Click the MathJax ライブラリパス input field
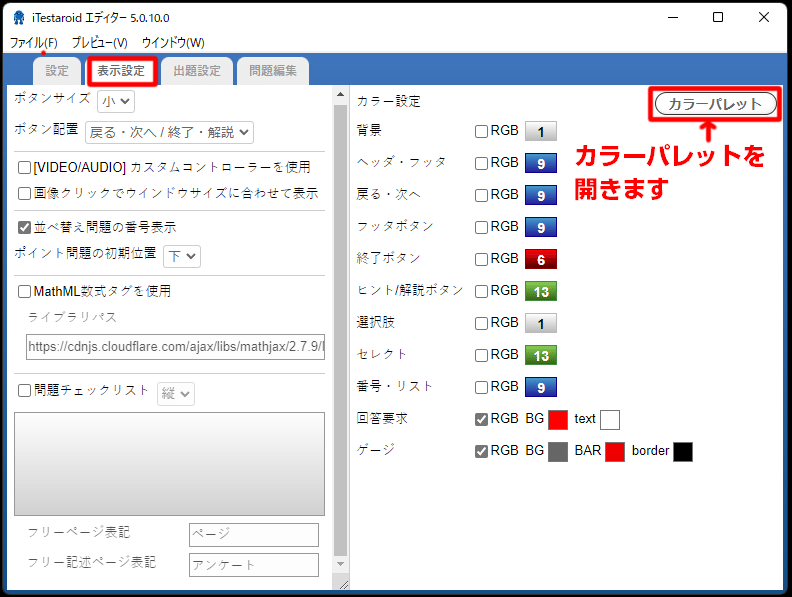Image resolution: width=792 pixels, height=597 pixels. click(175, 346)
